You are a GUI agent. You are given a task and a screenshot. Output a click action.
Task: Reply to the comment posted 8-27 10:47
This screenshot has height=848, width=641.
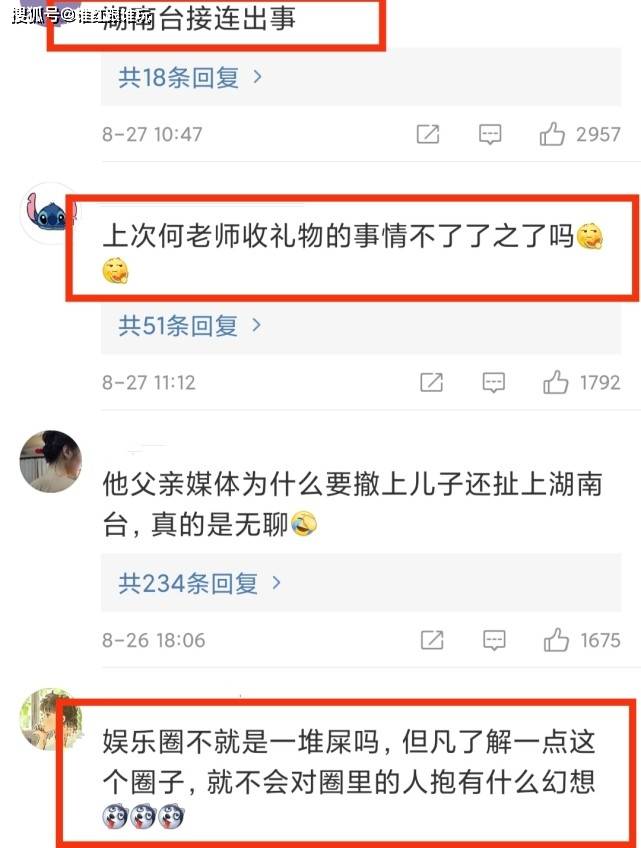(x=490, y=134)
